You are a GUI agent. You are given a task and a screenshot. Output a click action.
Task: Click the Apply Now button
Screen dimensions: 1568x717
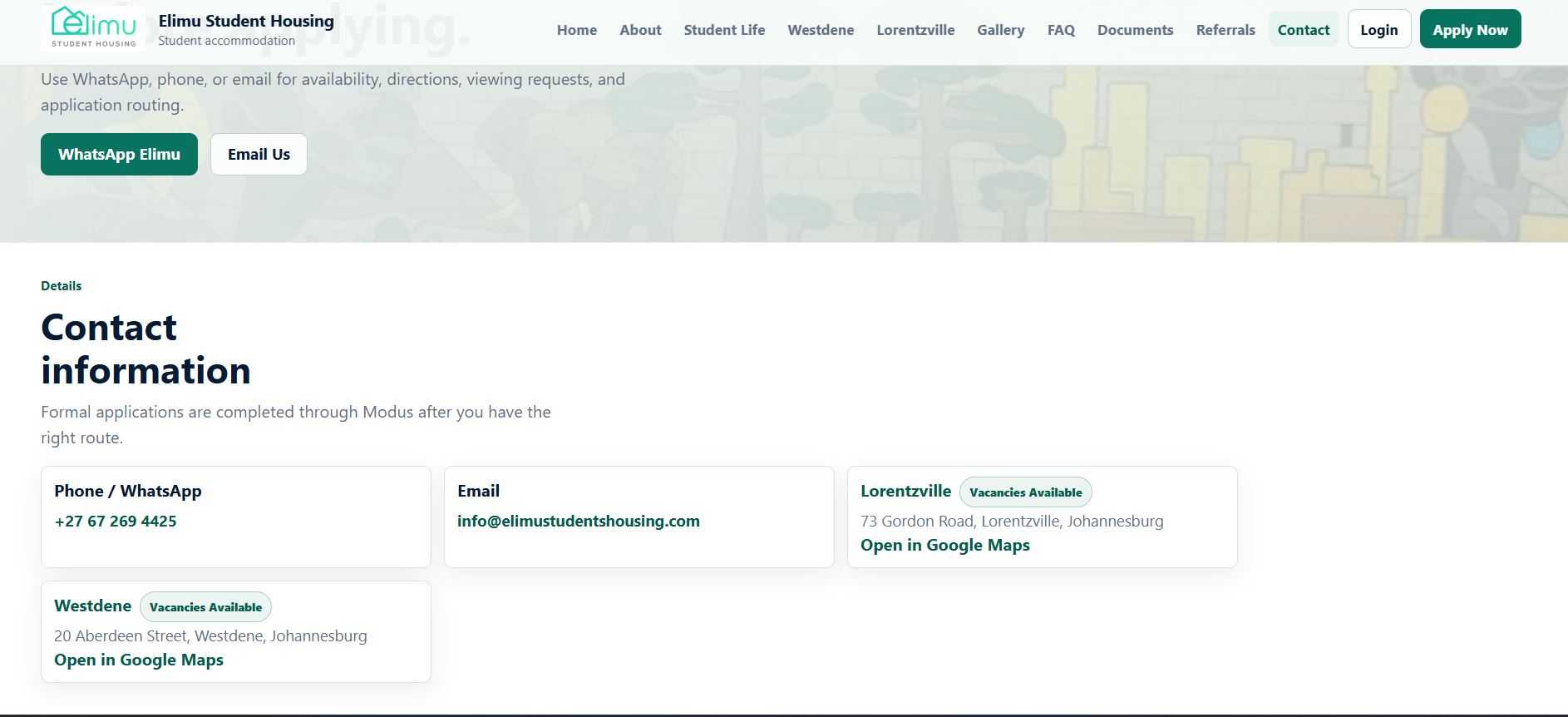[1470, 29]
